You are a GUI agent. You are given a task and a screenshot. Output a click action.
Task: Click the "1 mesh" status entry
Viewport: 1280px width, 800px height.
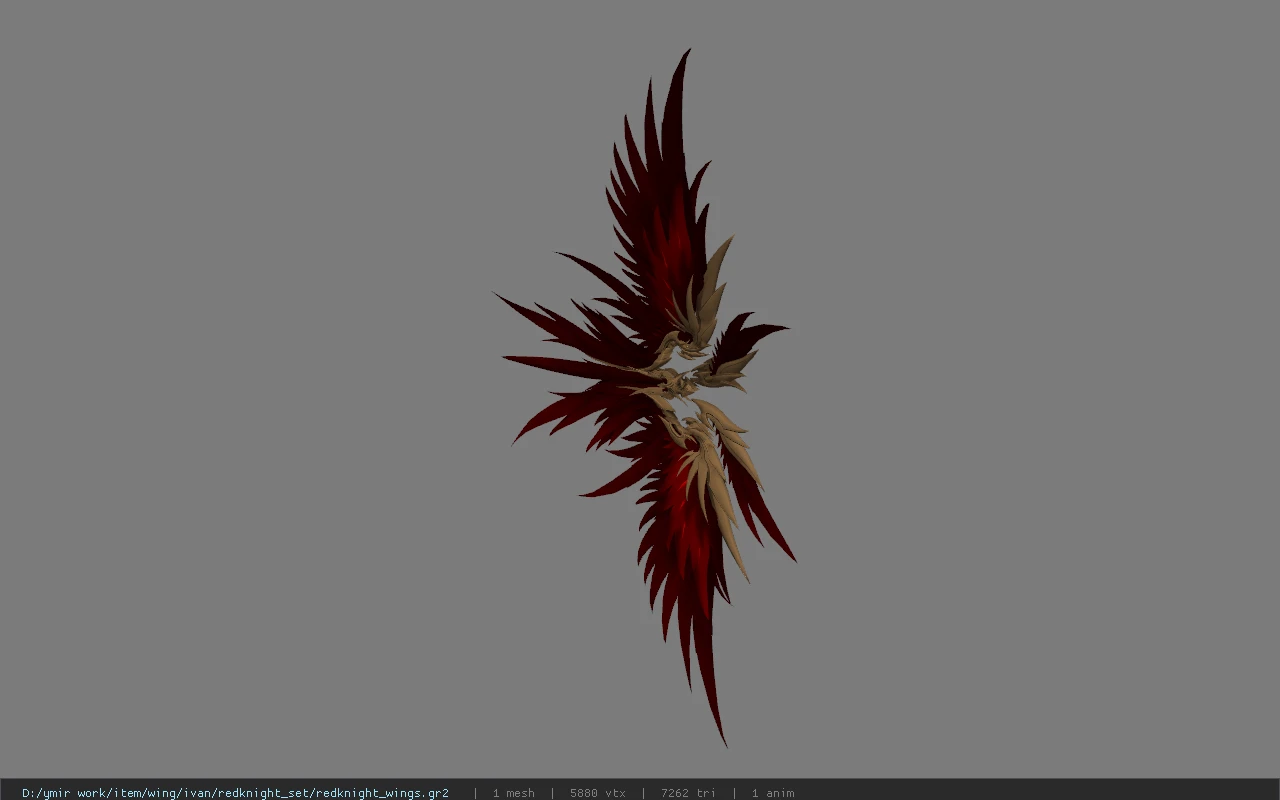(x=513, y=793)
